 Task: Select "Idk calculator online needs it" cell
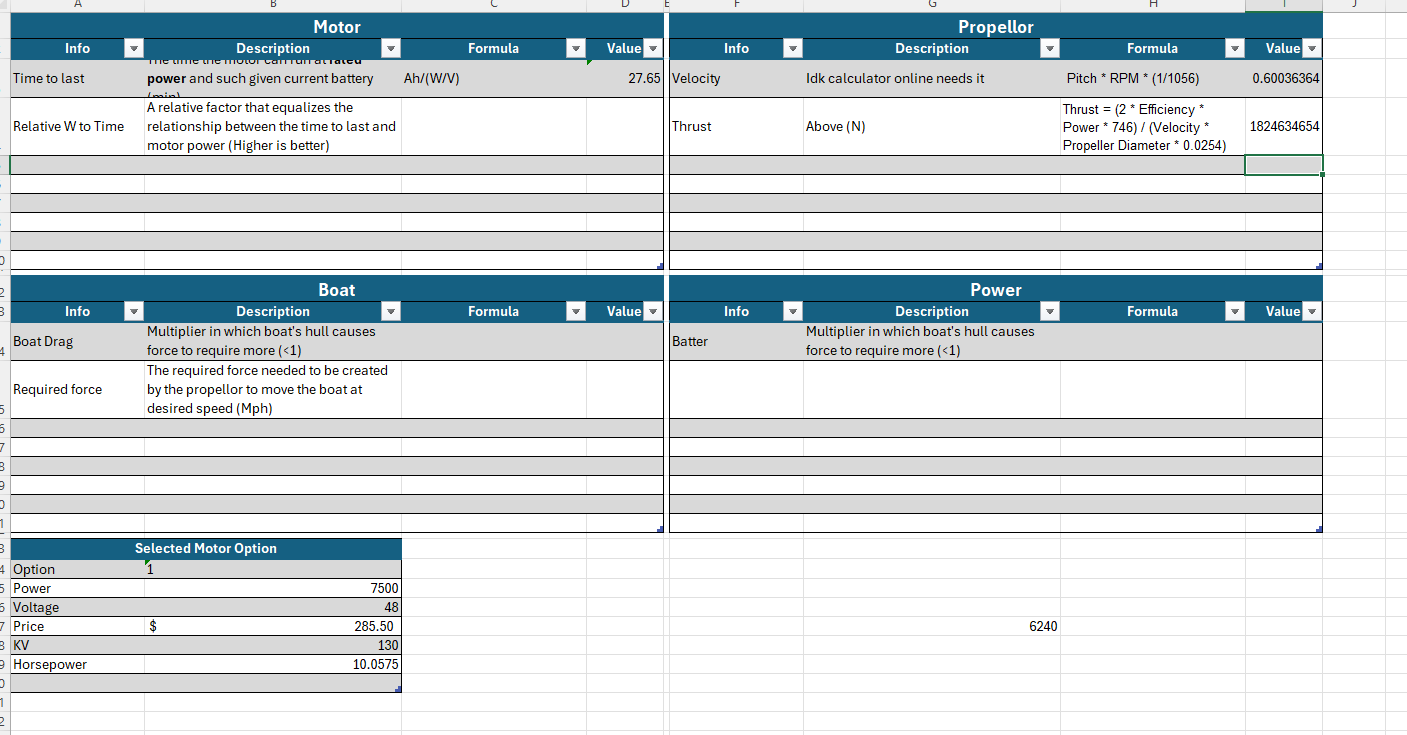932,78
